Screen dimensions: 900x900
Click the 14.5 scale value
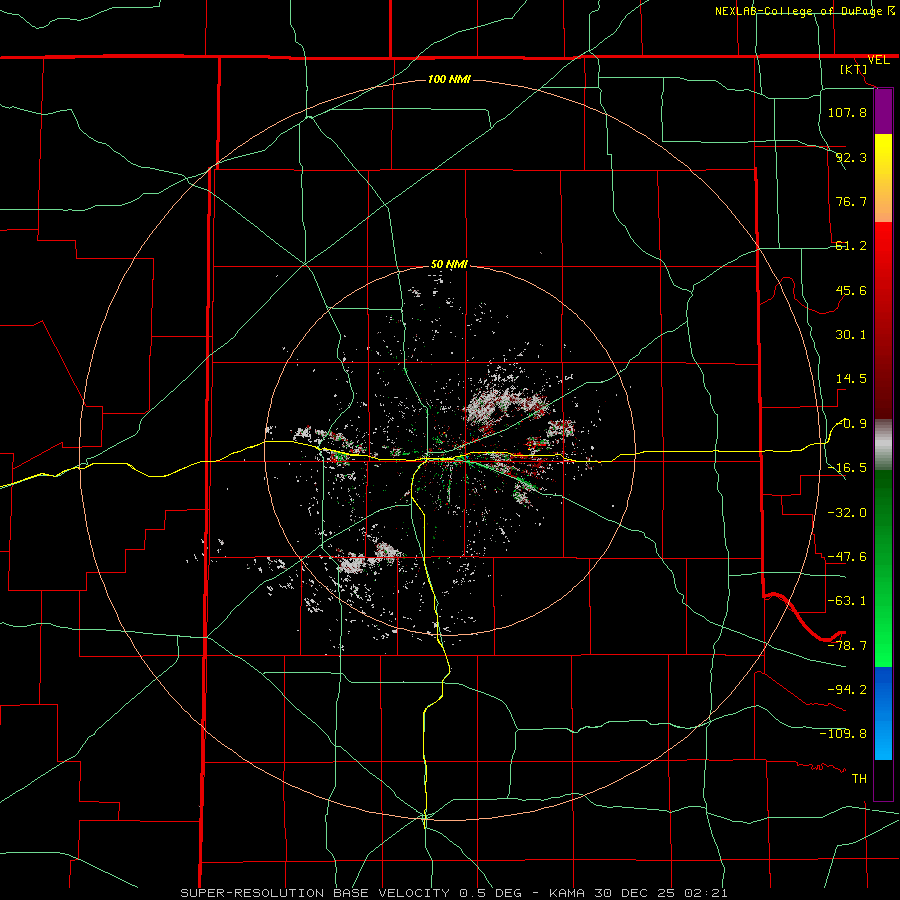851,379
